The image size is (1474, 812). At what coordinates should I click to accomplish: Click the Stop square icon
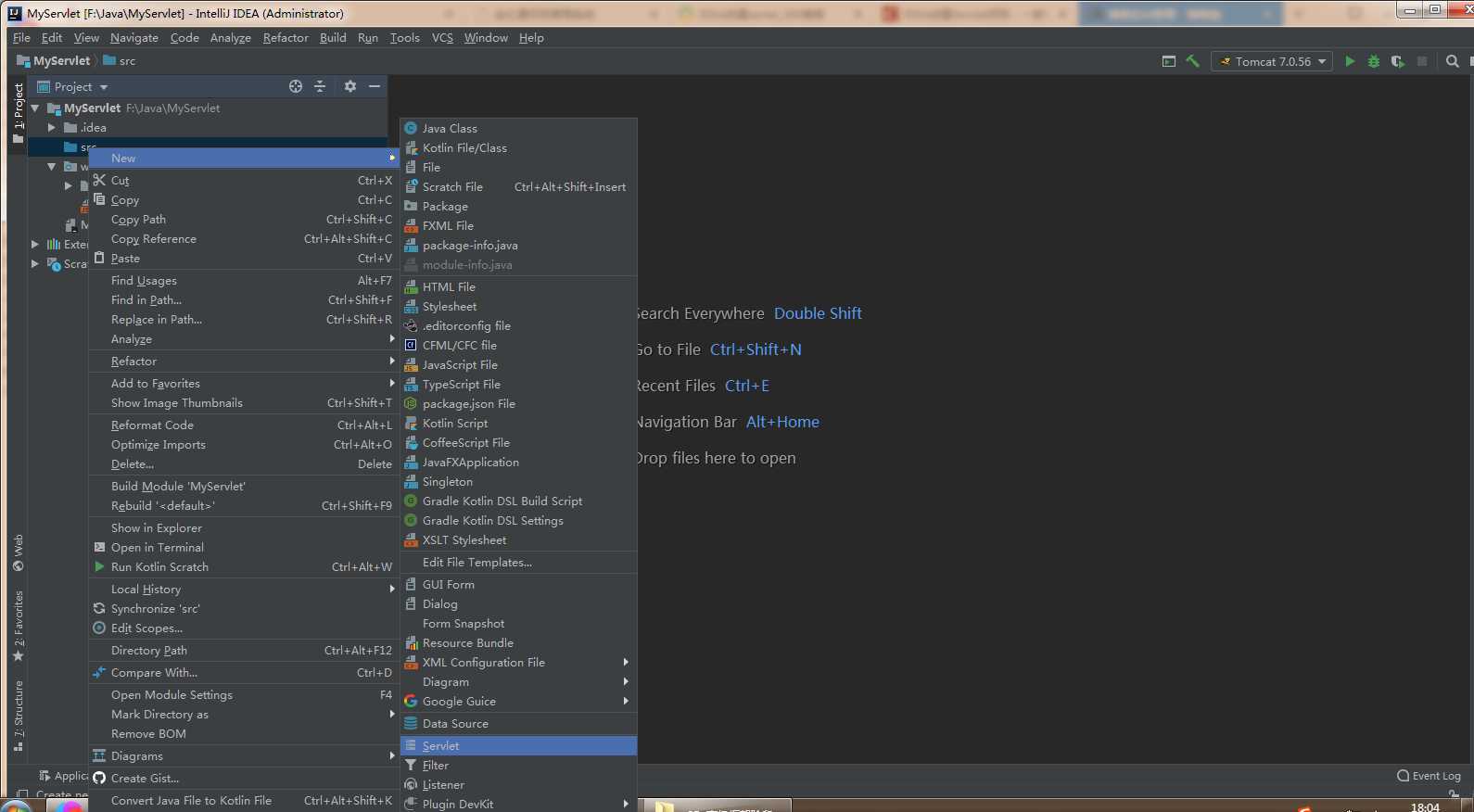(x=1422, y=61)
